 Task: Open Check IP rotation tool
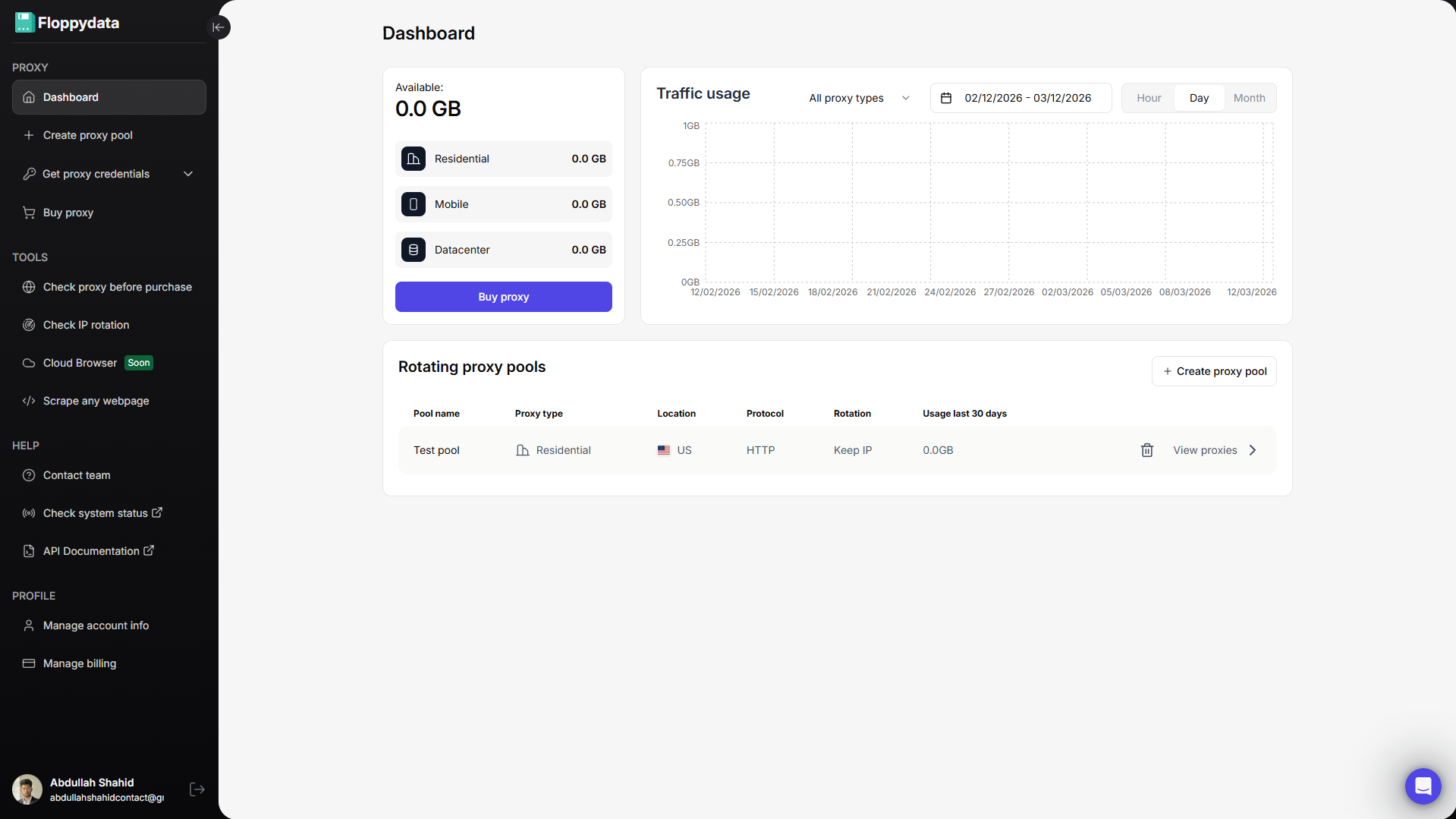[85, 325]
